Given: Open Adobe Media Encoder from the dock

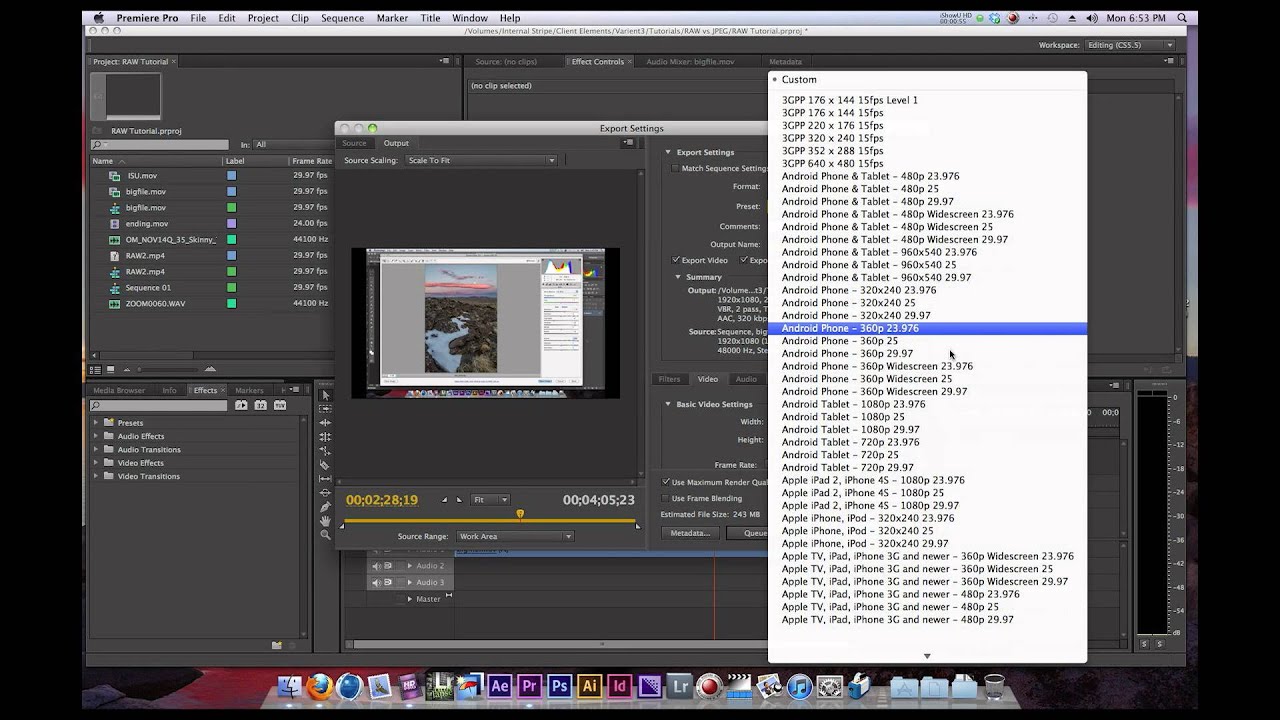Looking at the screenshot, I should coord(650,686).
